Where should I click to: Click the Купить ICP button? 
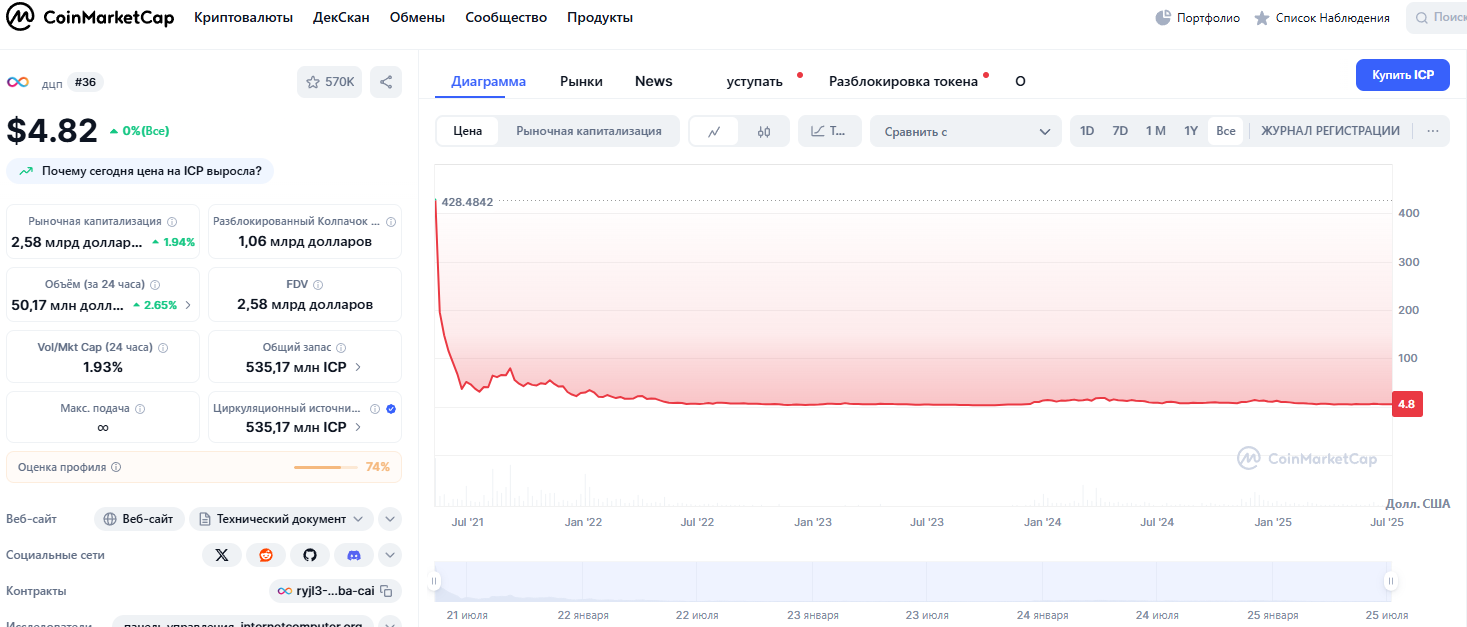(x=1403, y=75)
